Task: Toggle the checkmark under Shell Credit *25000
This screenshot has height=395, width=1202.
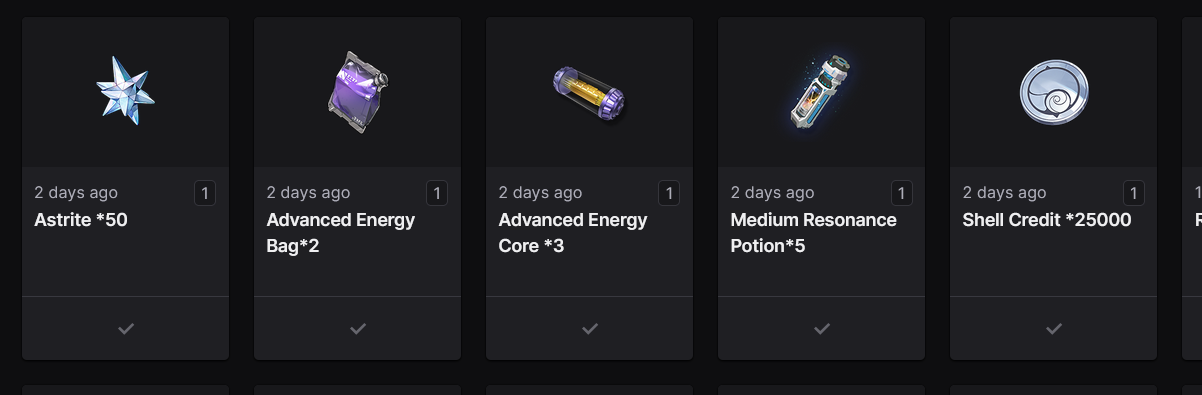Action: click(x=1054, y=328)
